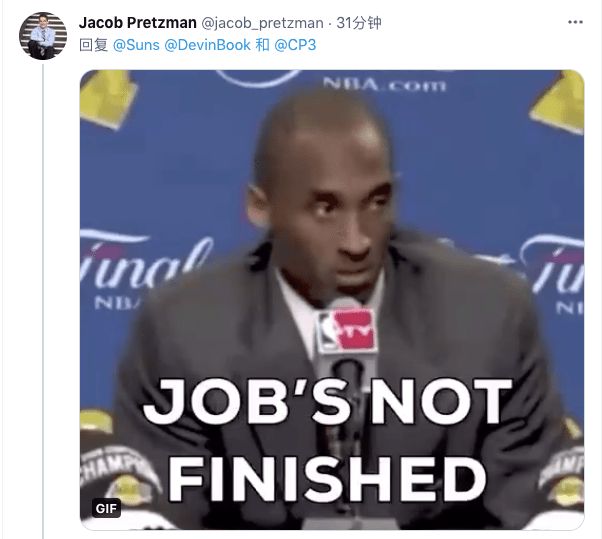The width and height of the screenshot is (602, 539).
Task: Click the NBA.com text at GIF top
Action: [385, 84]
